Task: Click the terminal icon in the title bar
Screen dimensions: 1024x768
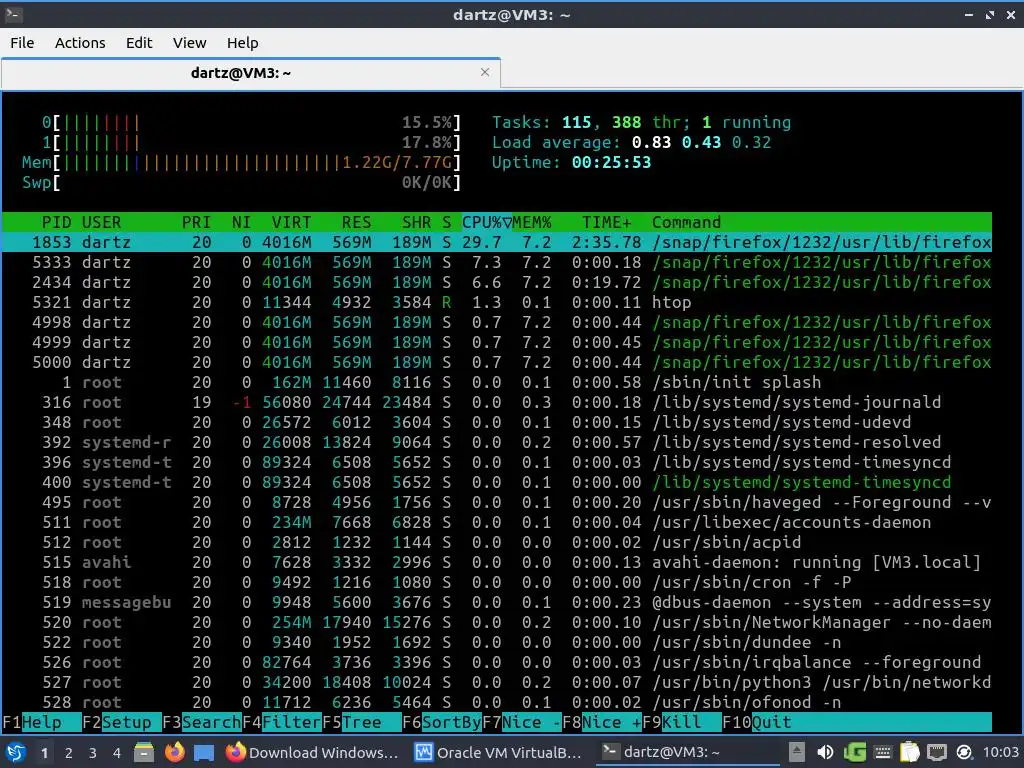Action: pyautogui.click(x=14, y=14)
